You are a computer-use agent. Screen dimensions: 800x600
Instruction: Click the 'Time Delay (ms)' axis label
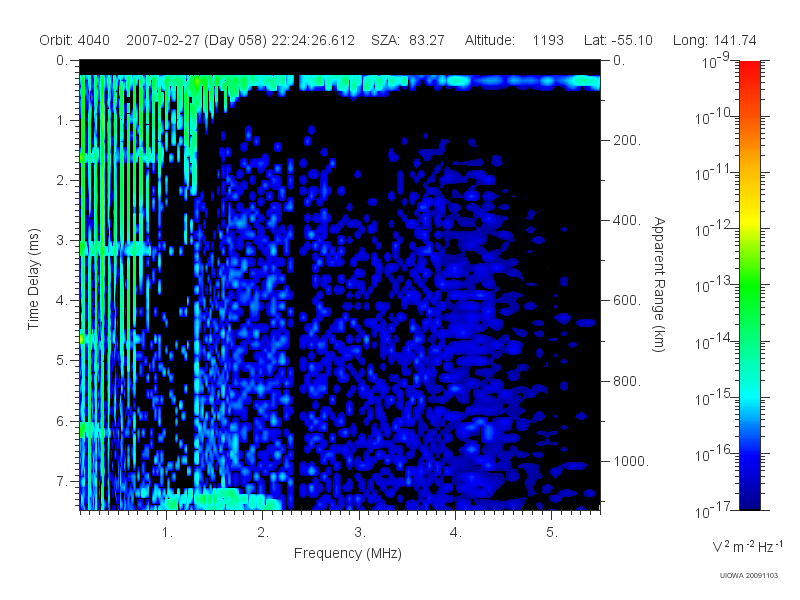[33, 279]
